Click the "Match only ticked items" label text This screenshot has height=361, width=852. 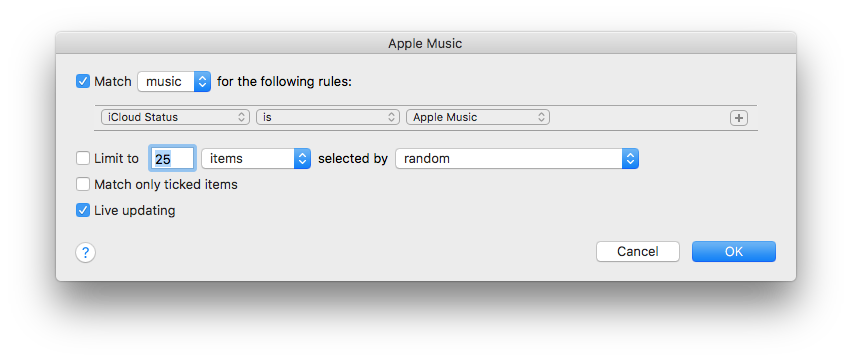pos(166,184)
